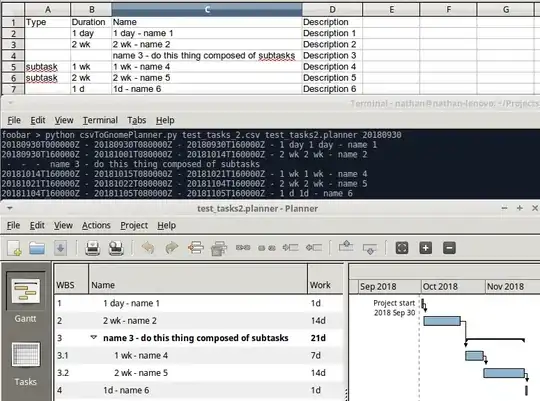Open the Tabs menu in Terminal
Viewport: 540px width, 401px height.
coord(137,120)
